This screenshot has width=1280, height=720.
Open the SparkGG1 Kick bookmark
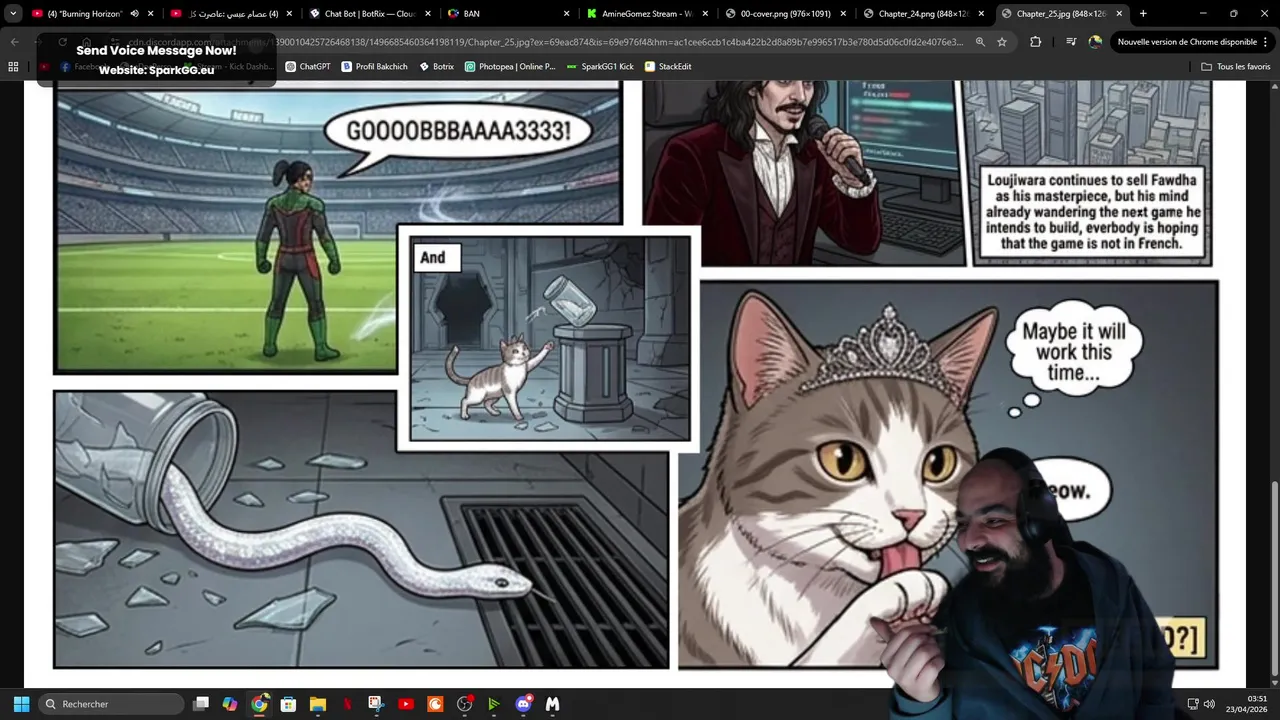(x=600, y=66)
